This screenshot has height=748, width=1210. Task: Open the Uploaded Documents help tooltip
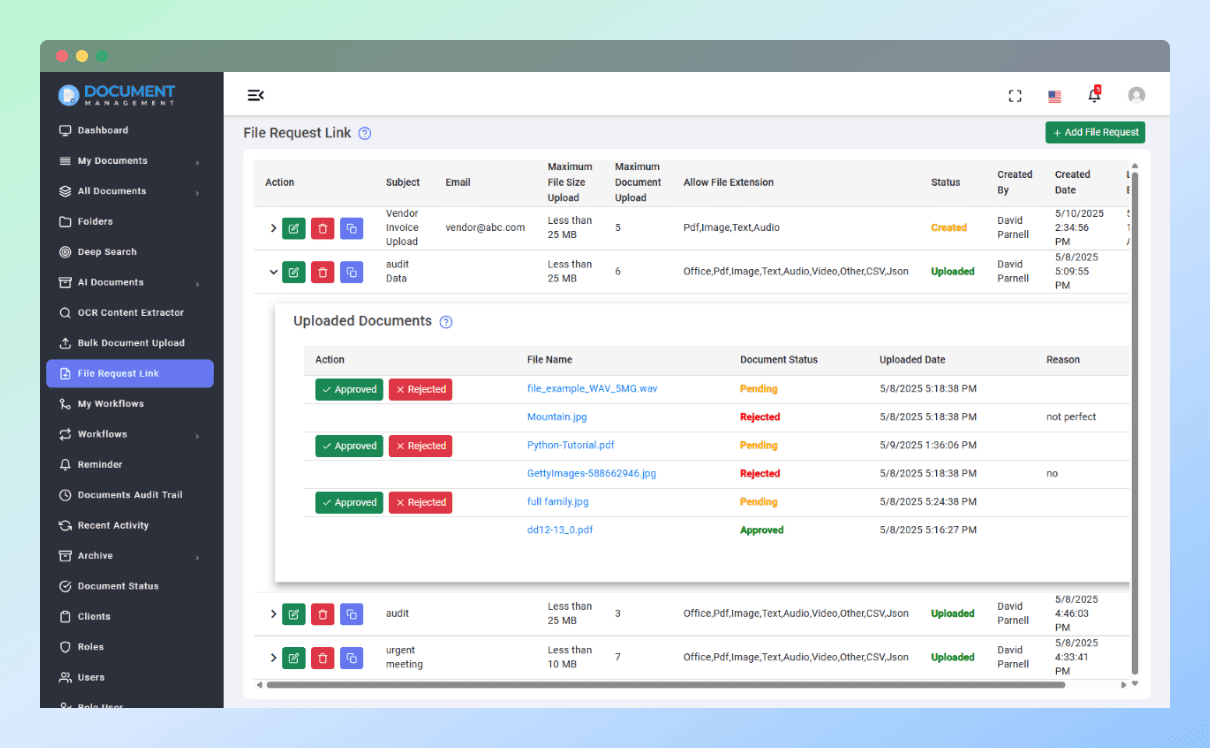(446, 321)
